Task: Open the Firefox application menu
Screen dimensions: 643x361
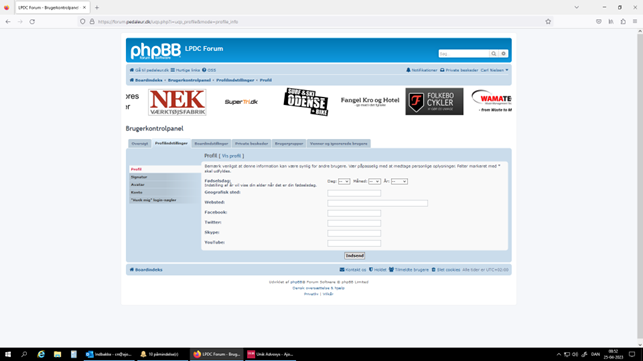Action: point(635,22)
